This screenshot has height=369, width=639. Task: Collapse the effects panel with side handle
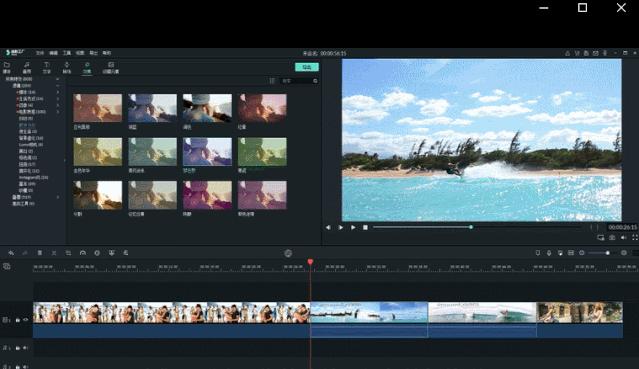pos(65,160)
